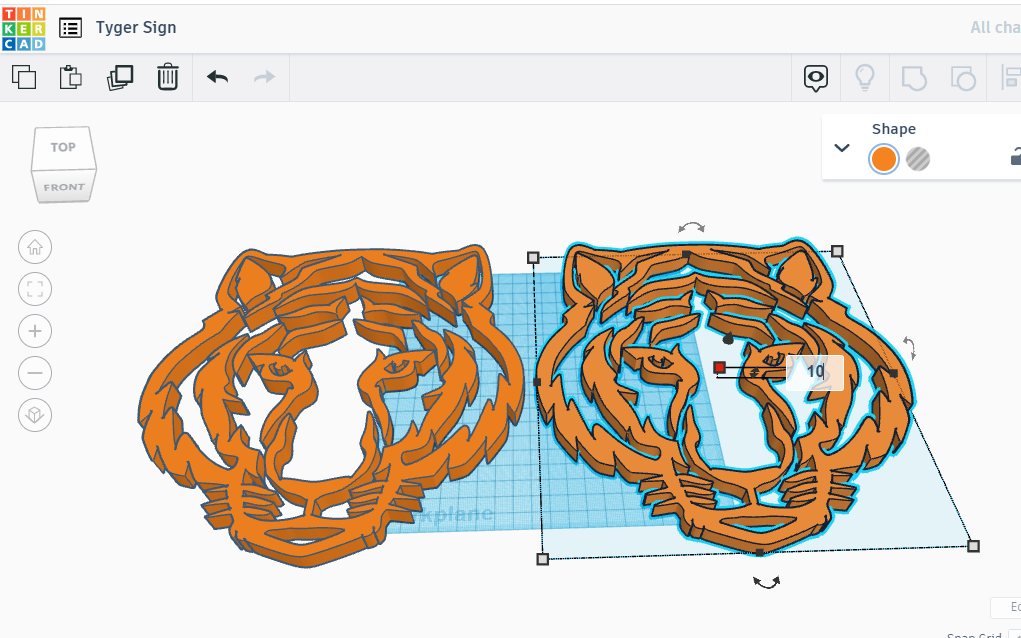Toggle Show all hidden objects lightbulb
Image resolution: width=1021 pixels, height=638 pixels.
865,77
